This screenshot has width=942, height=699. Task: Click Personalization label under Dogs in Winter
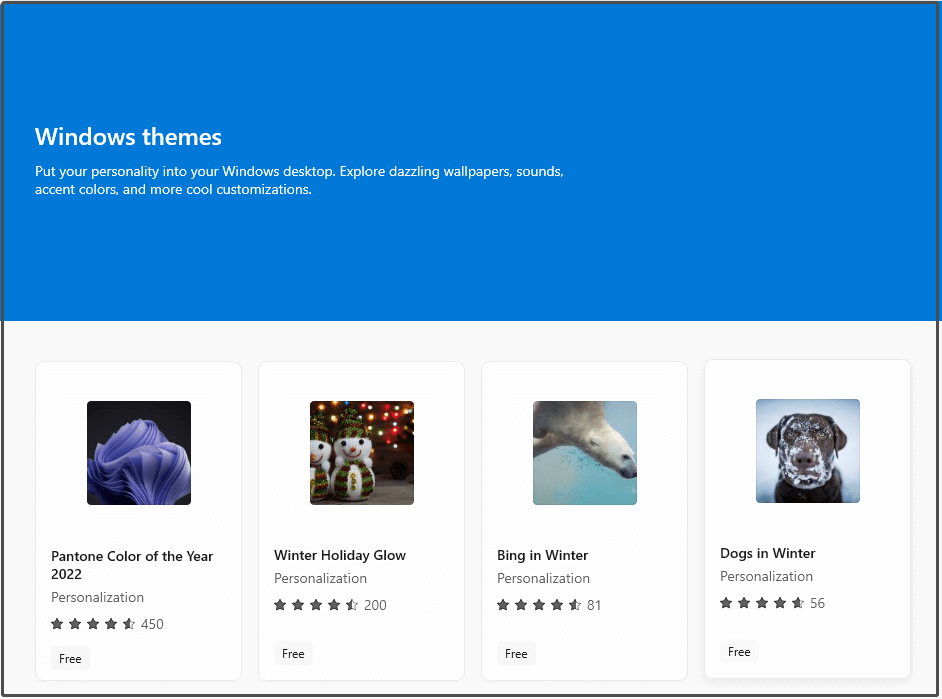766,577
